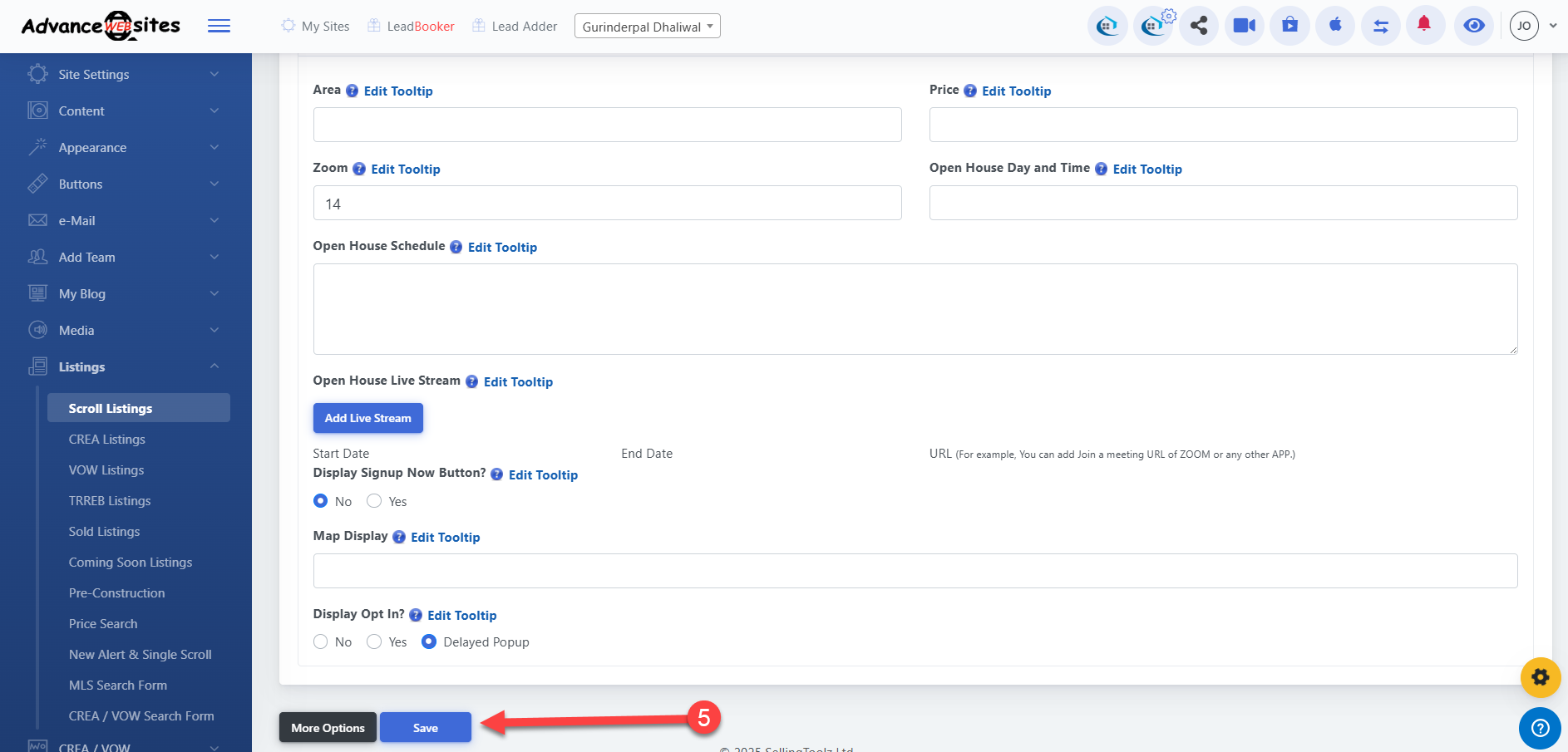
Task: Go to Sold Listings in sidebar
Action: (104, 532)
